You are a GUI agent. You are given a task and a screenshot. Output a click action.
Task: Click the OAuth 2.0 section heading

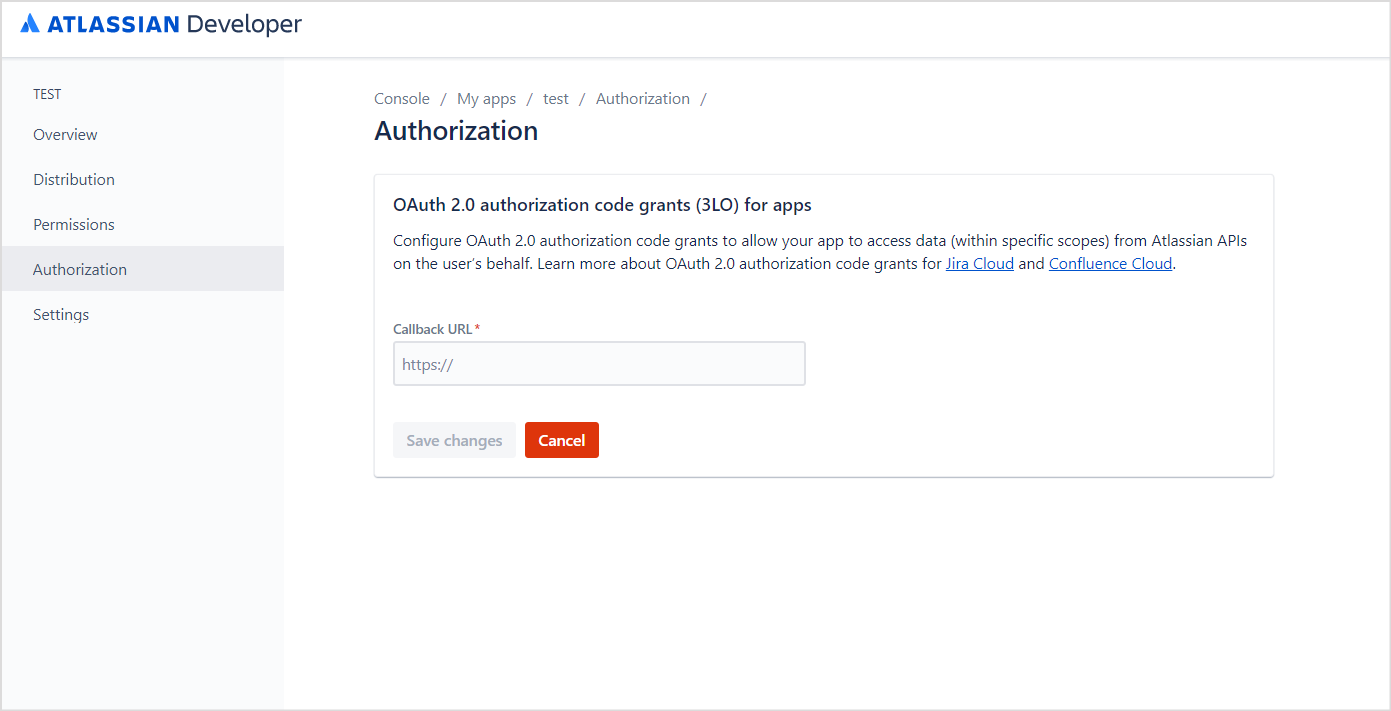coord(602,206)
